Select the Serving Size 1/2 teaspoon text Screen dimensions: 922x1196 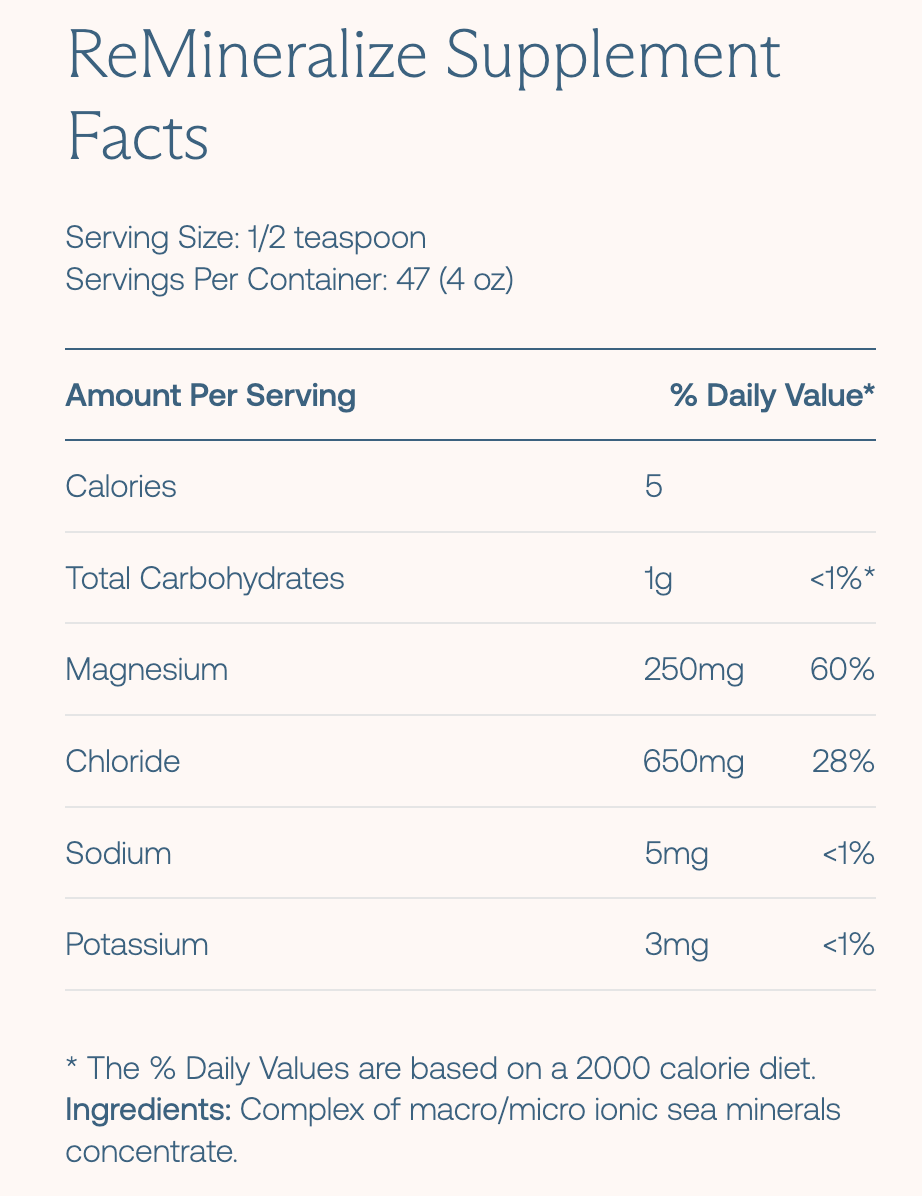(246, 238)
